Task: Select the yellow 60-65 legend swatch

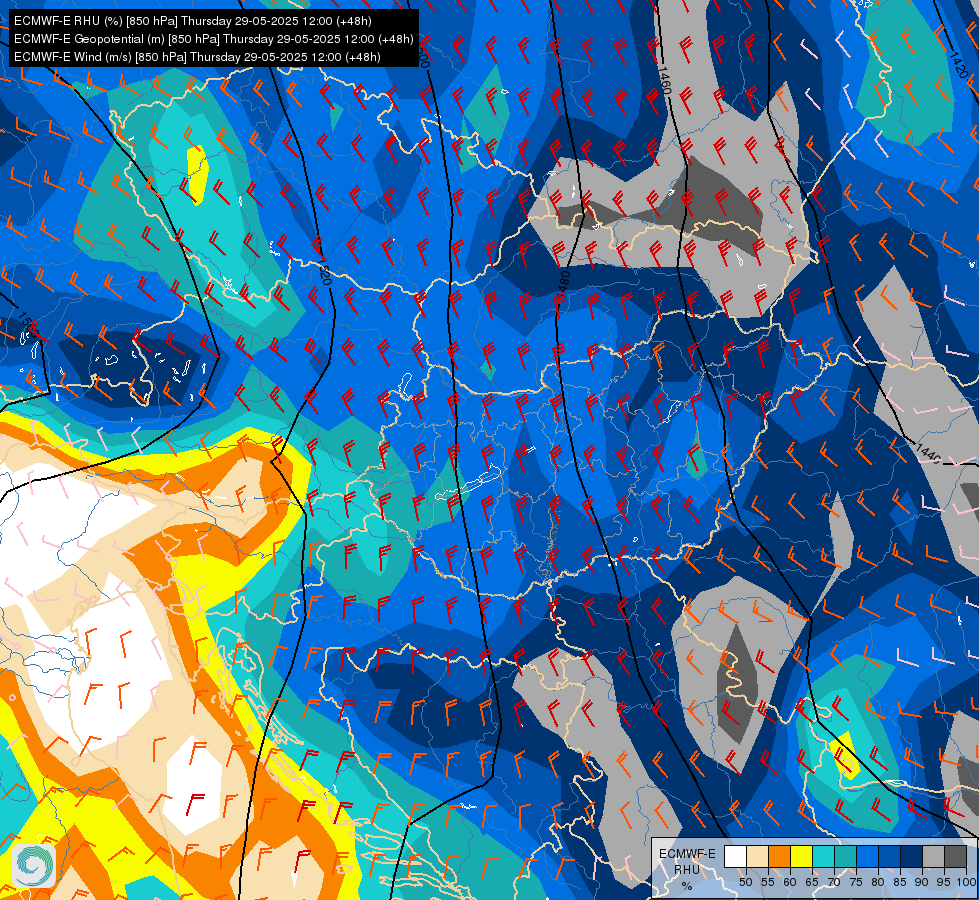Action: coord(800,856)
